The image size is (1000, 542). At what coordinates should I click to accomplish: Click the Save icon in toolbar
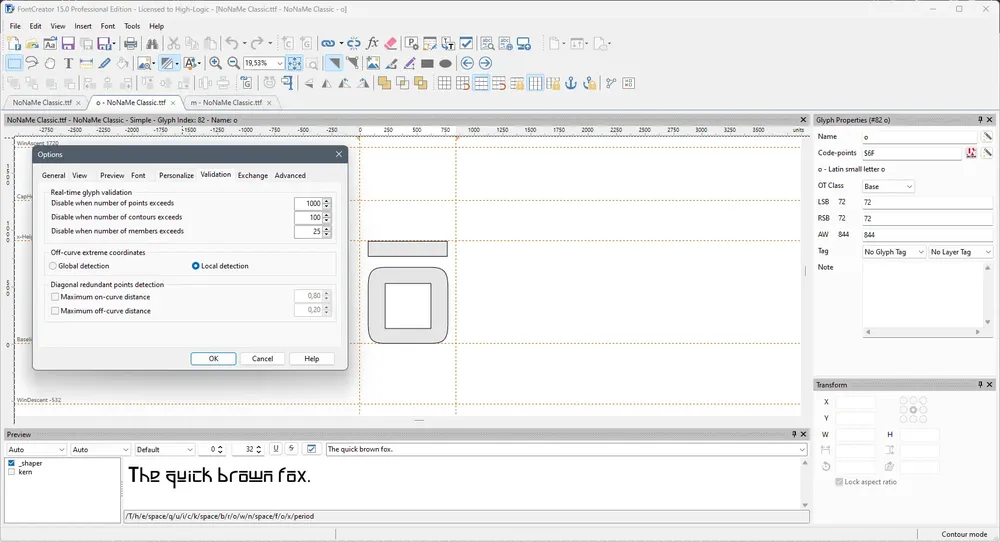[x=68, y=43]
